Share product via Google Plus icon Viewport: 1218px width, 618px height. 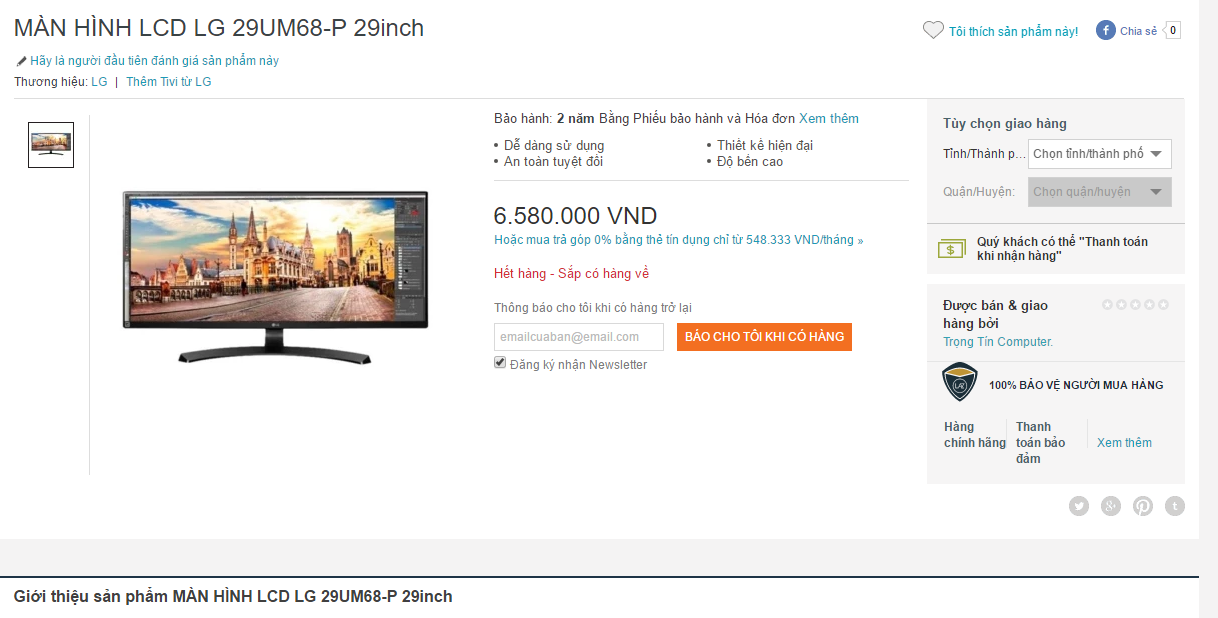(x=1111, y=506)
